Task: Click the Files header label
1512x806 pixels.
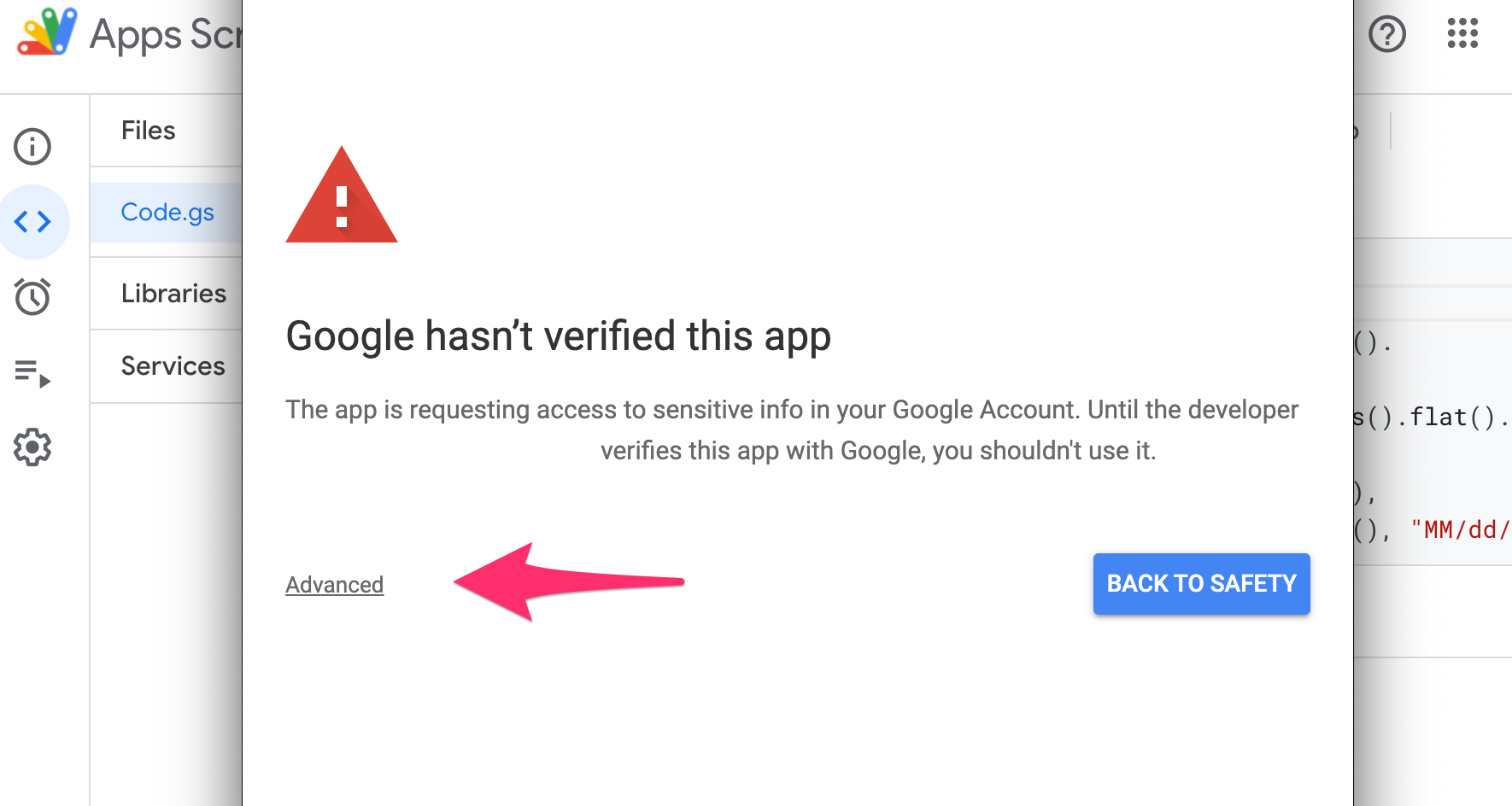Action: [148, 130]
